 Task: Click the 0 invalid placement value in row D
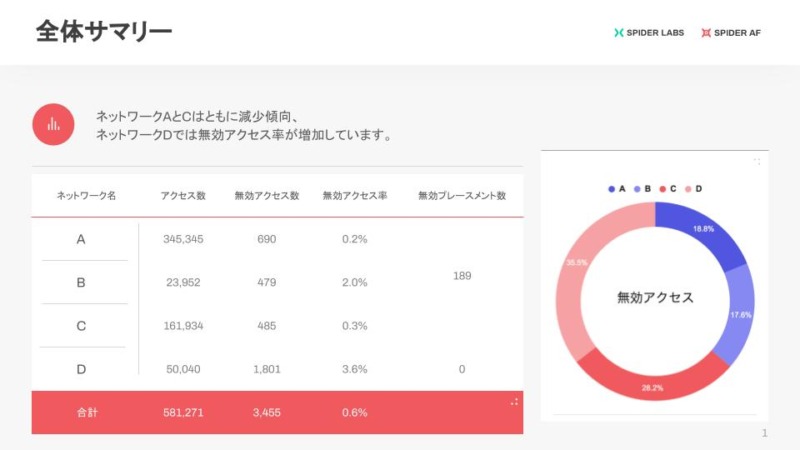(462, 369)
